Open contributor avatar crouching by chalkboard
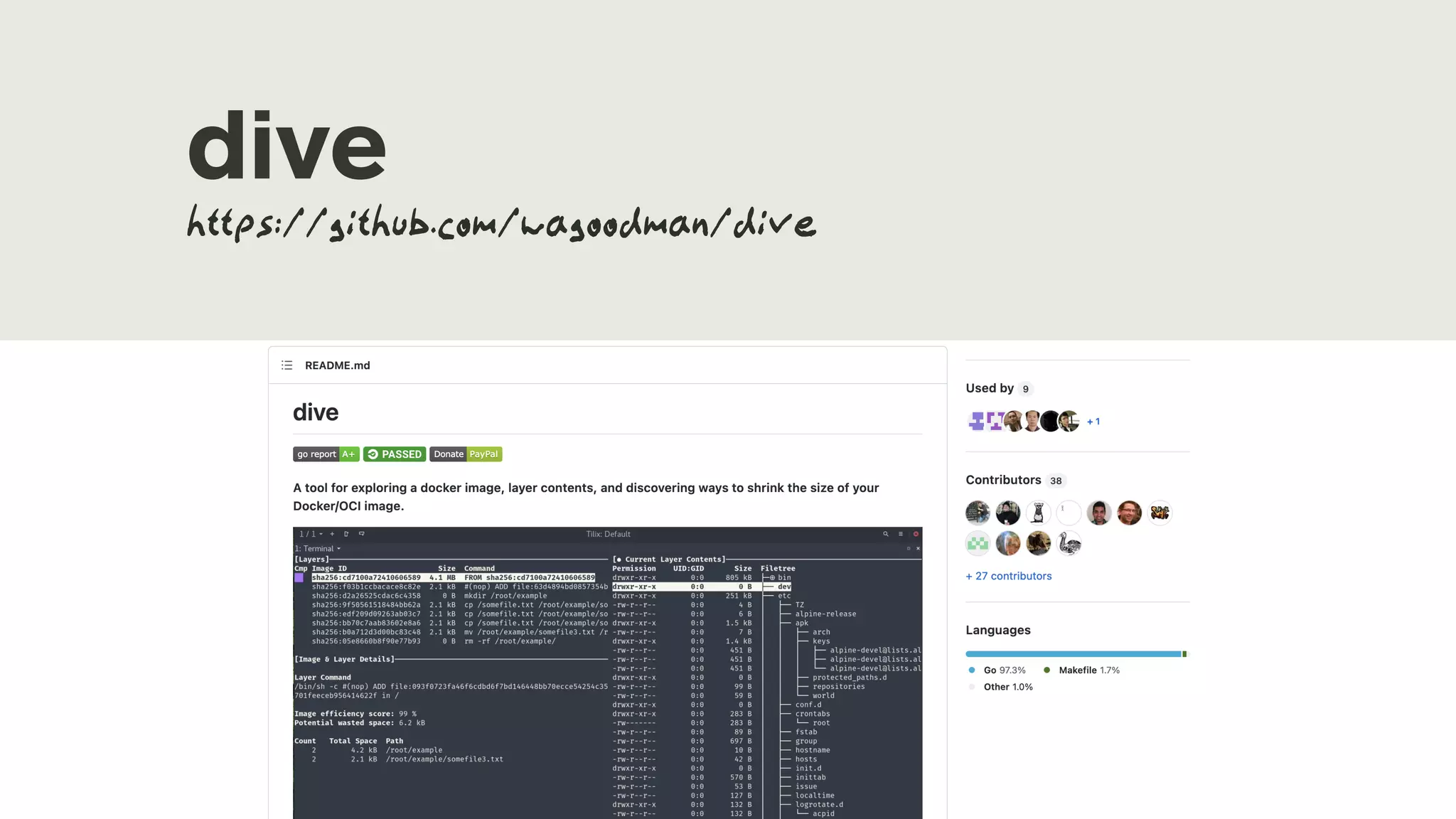 (x=978, y=513)
